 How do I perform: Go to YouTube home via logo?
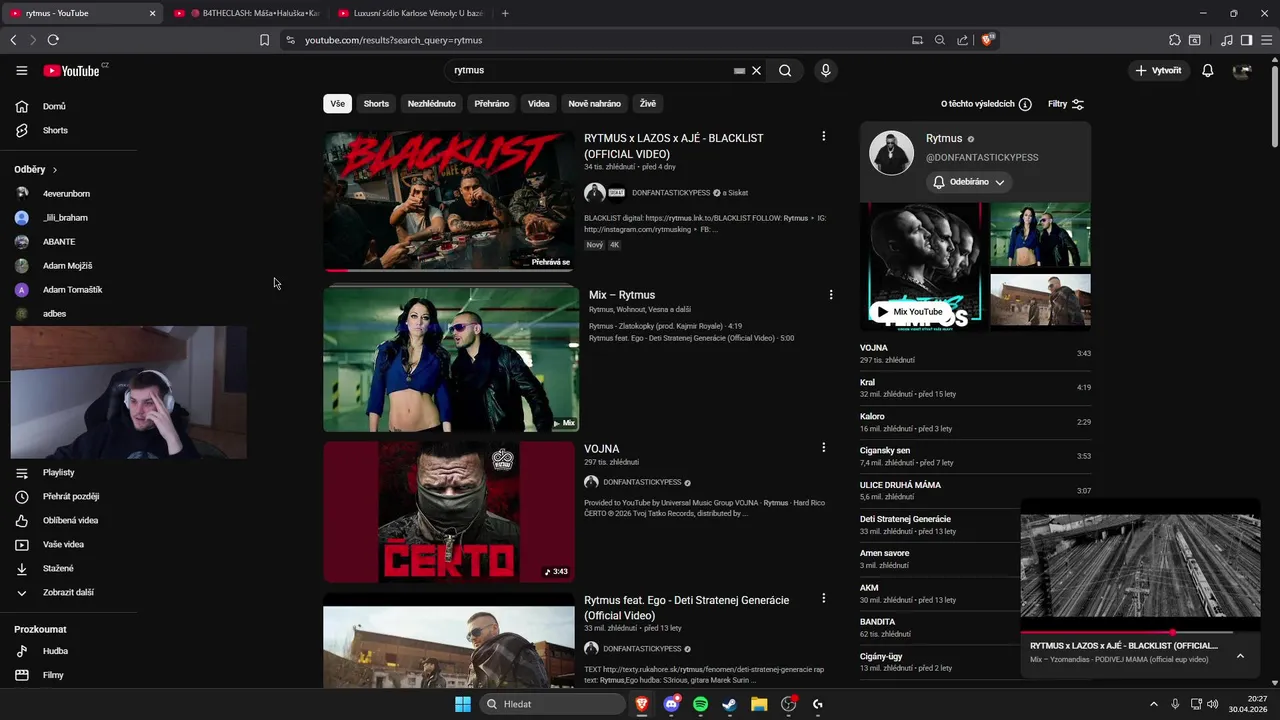click(71, 70)
